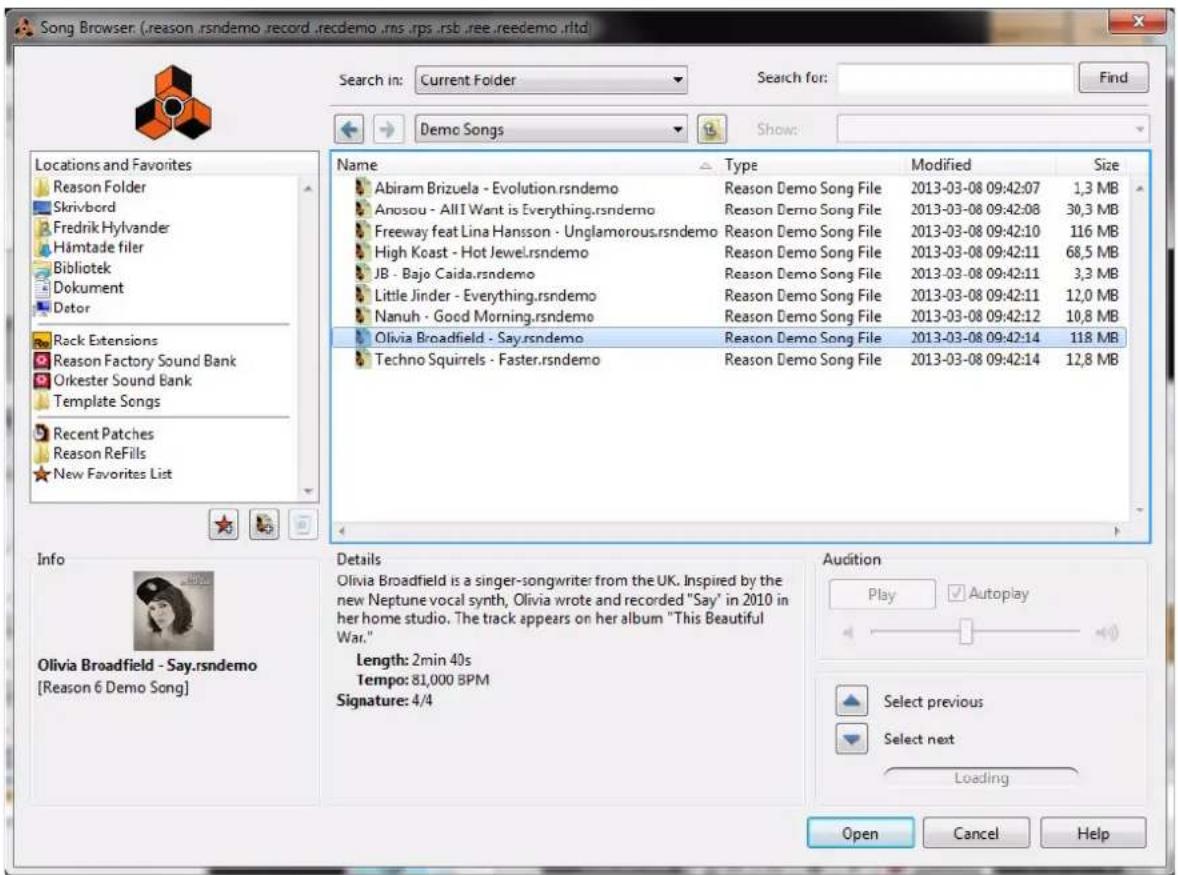Go up one folder level icon
The image size is (1178, 875).
[x=711, y=129]
